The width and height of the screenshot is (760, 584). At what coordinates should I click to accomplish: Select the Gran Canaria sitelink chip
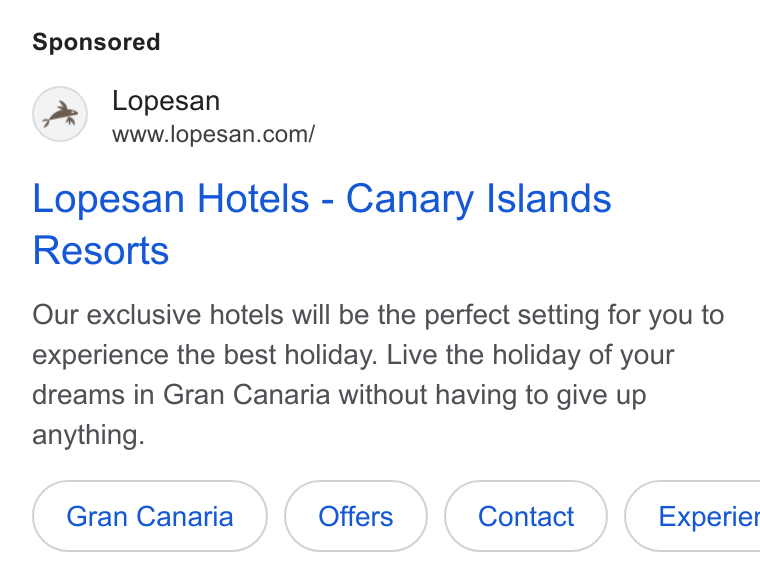point(150,516)
